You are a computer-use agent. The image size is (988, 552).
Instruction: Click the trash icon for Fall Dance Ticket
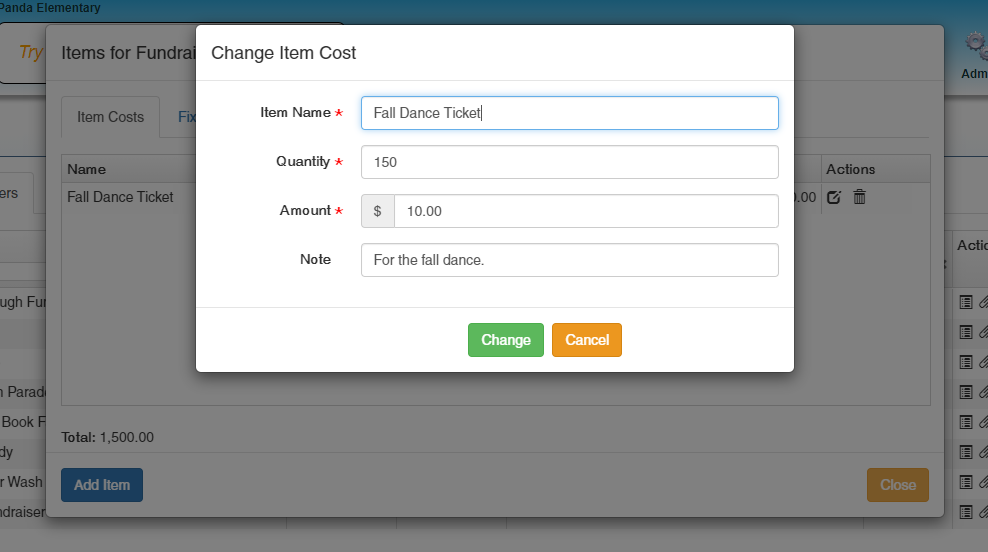coord(859,197)
